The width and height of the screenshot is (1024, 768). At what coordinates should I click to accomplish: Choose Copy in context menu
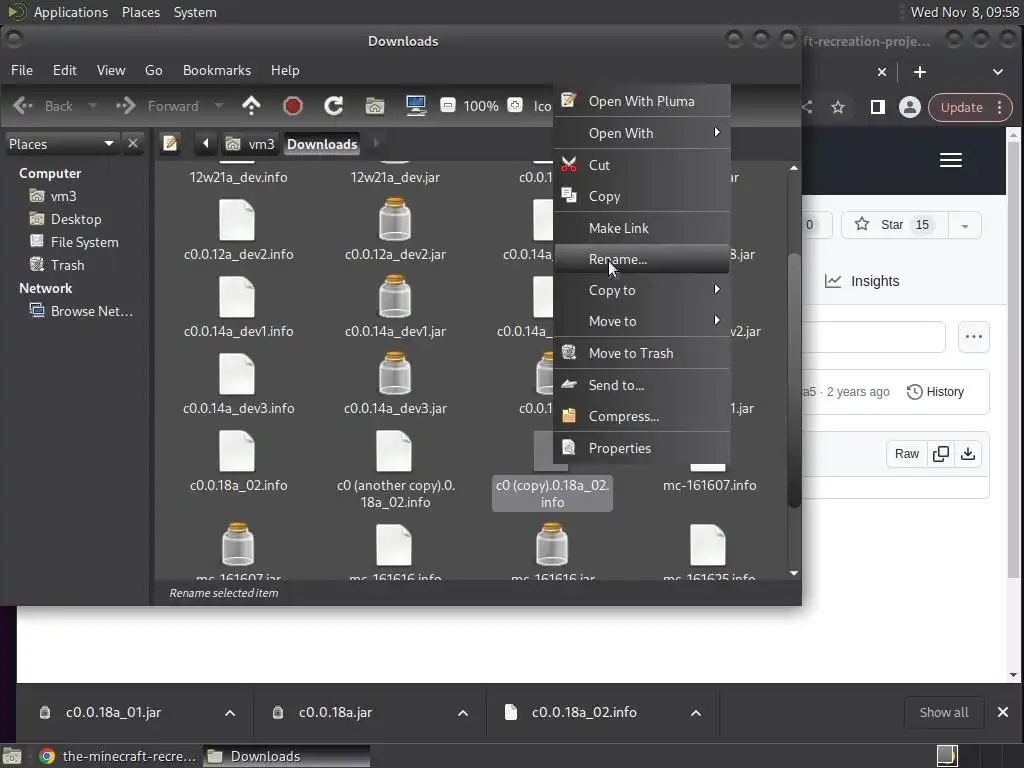click(641, 197)
